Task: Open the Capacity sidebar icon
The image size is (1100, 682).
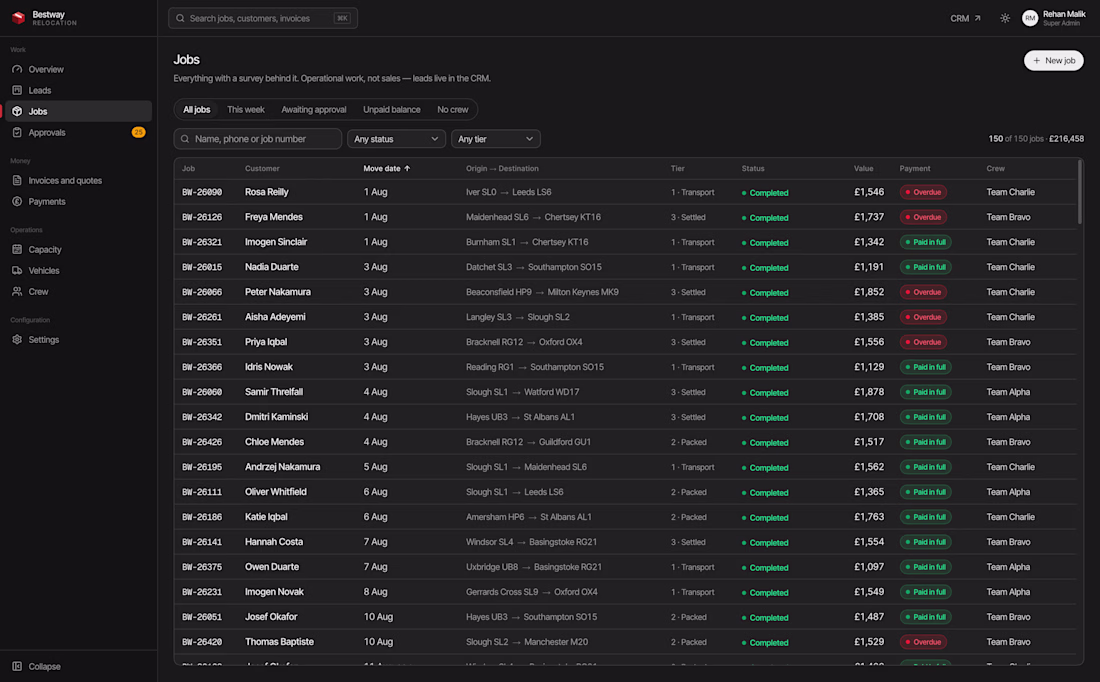Action: pos(18,250)
